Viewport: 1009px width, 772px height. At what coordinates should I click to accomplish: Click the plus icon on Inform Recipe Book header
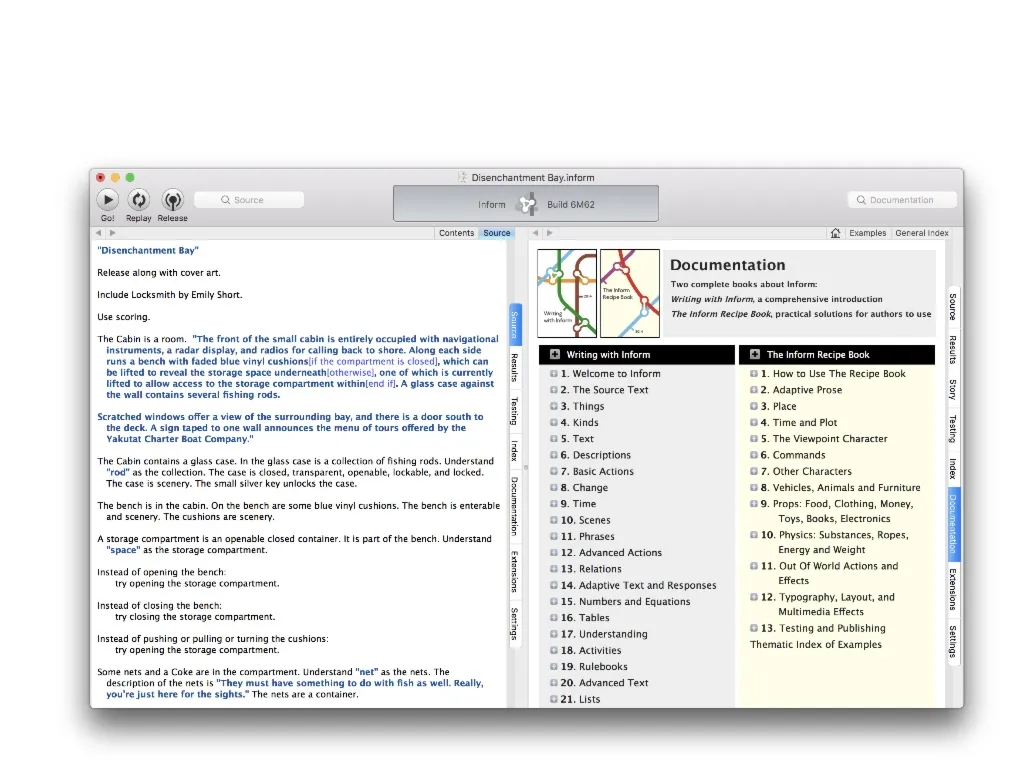[755, 354]
